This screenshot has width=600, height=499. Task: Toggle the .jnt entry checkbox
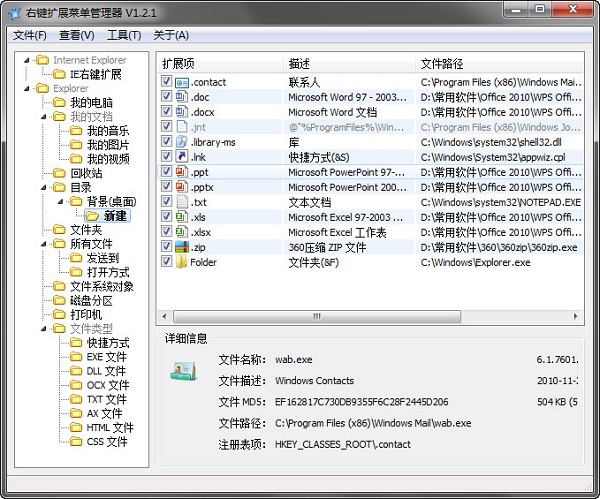167,127
